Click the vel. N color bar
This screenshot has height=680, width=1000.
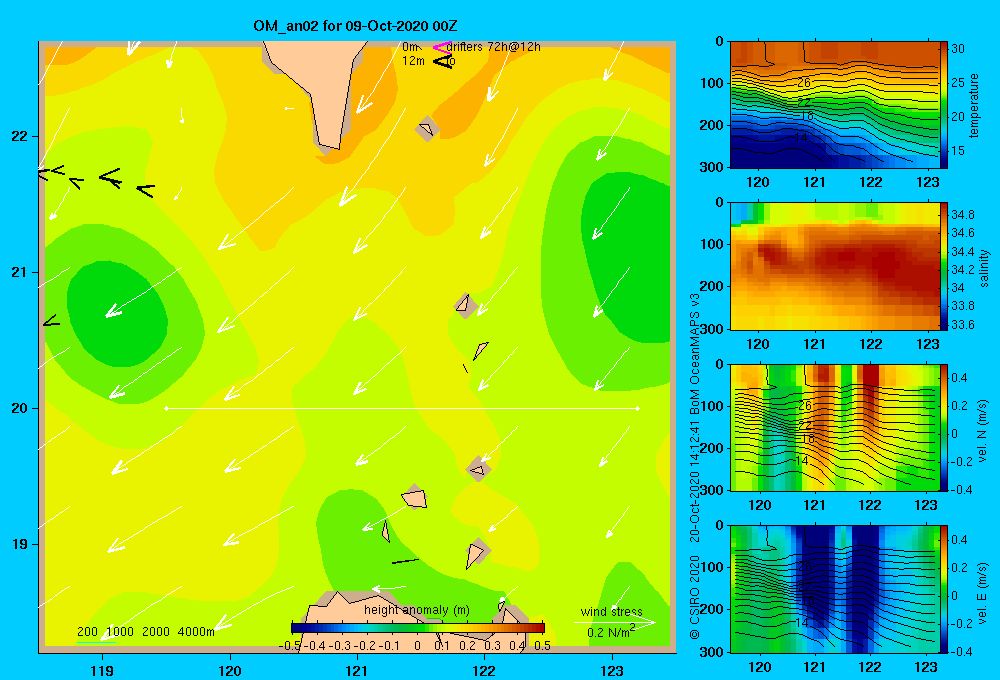point(943,428)
